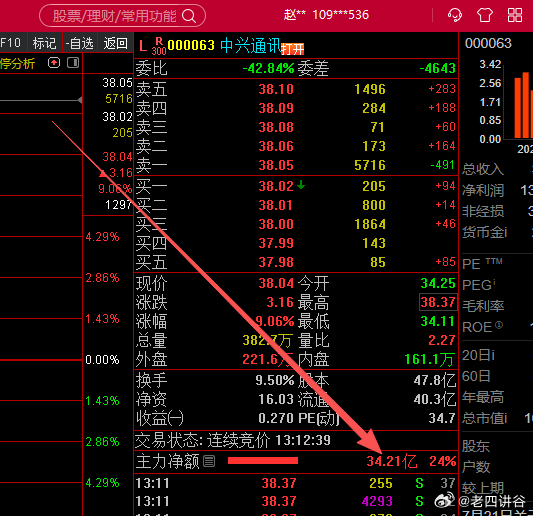Click the account name 赵** 109***536
533x516 pixels.
tap(326, 15)
